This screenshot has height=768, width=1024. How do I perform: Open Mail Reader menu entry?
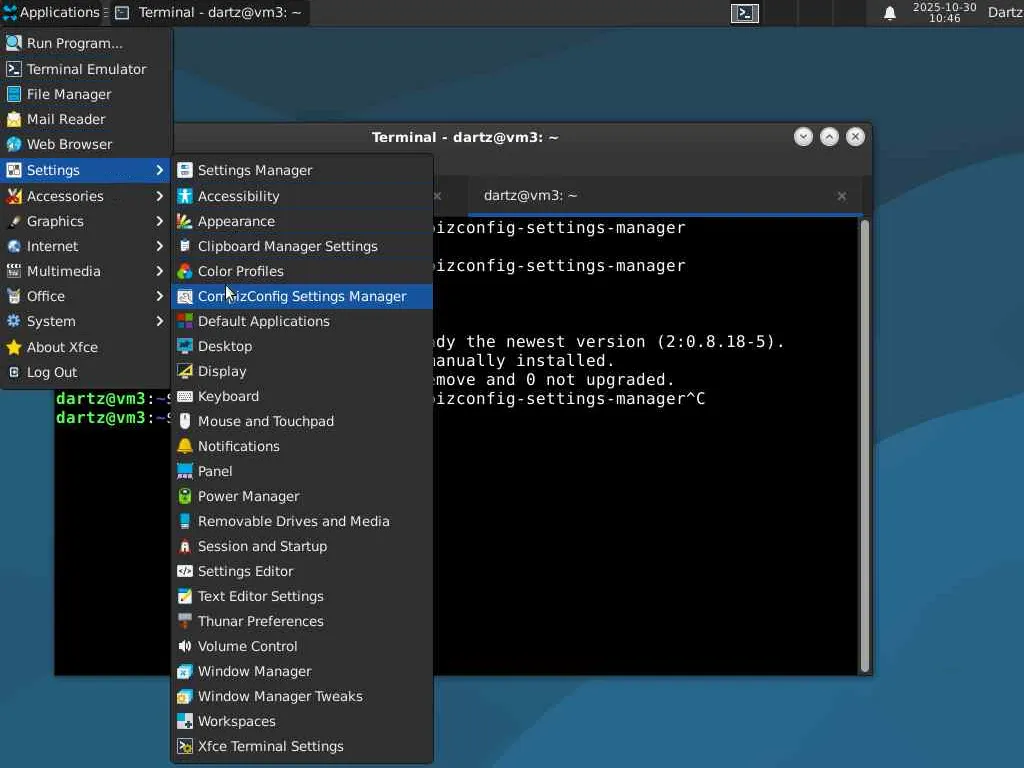[x=86, y=119]
